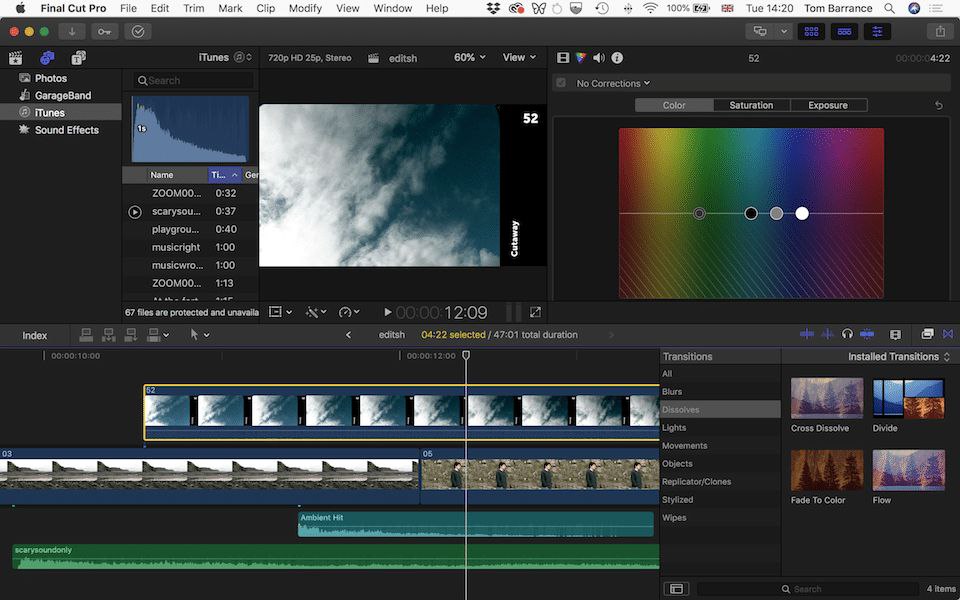Image resolution: width=960 pixels, height=600 pixels.
Task: Click the white highlights color puck
Action: pyautogui.click(x=802, y=213)
